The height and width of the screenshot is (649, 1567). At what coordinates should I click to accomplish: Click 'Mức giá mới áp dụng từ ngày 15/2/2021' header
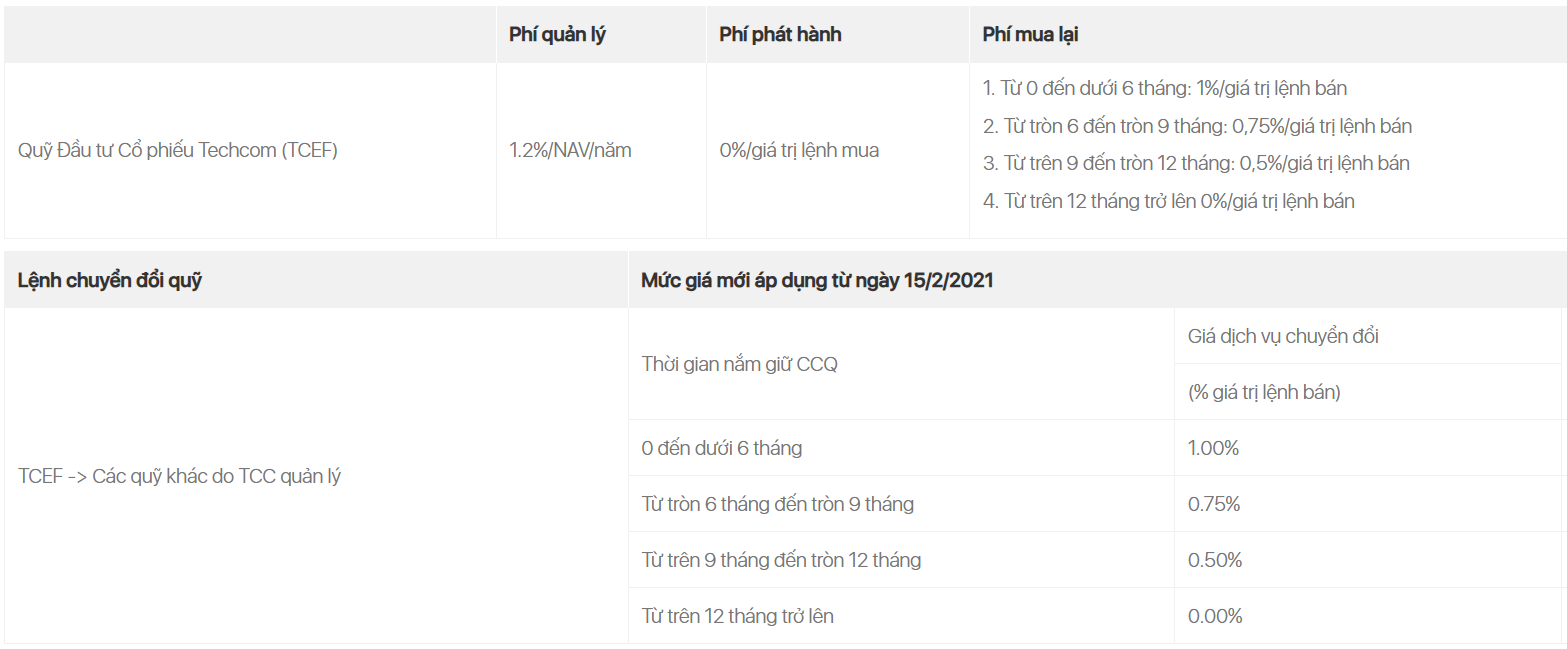coord(817,280)
